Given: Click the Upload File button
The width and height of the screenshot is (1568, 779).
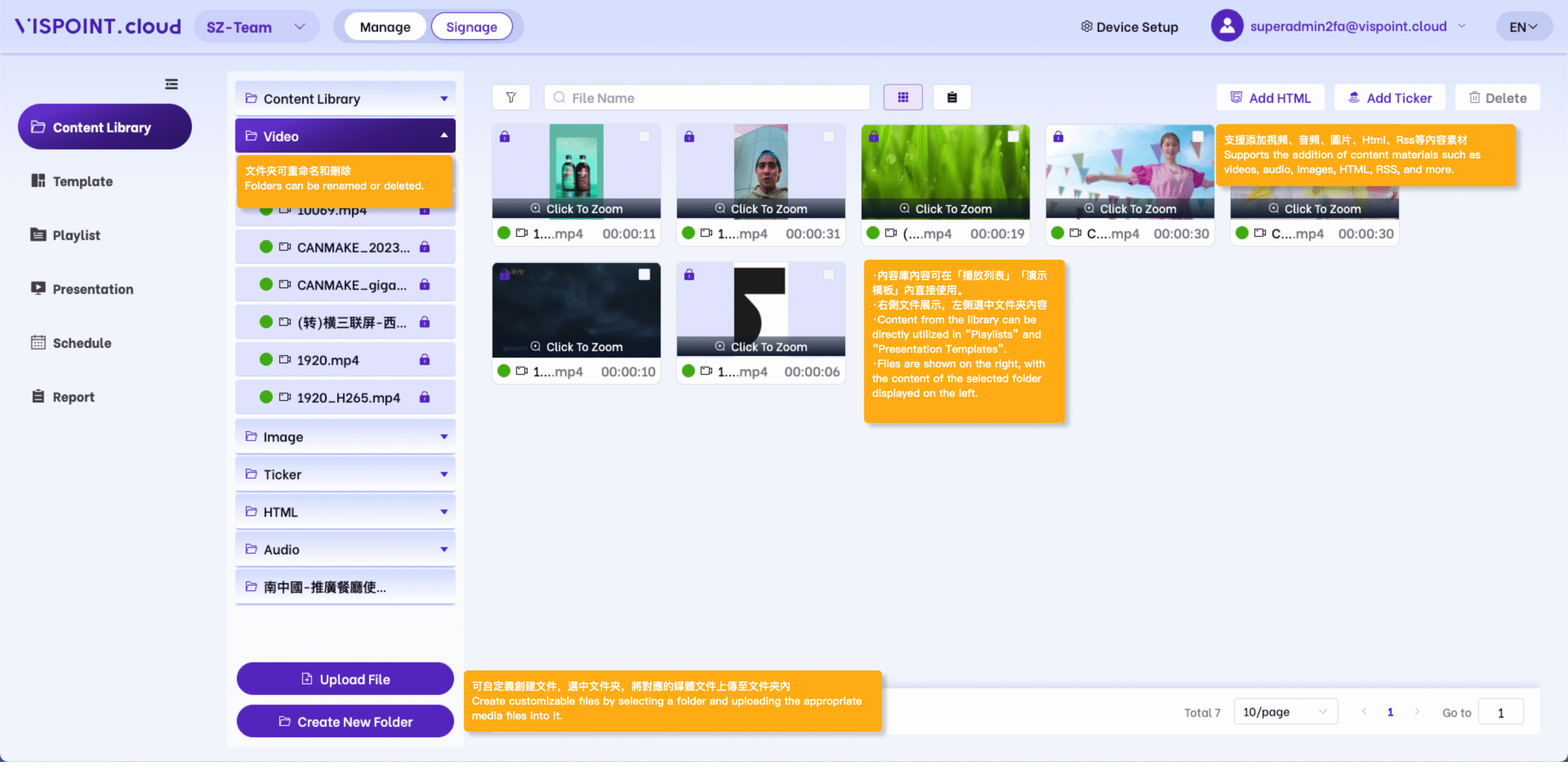Looking at the screenshot, I should coord(345,679).
